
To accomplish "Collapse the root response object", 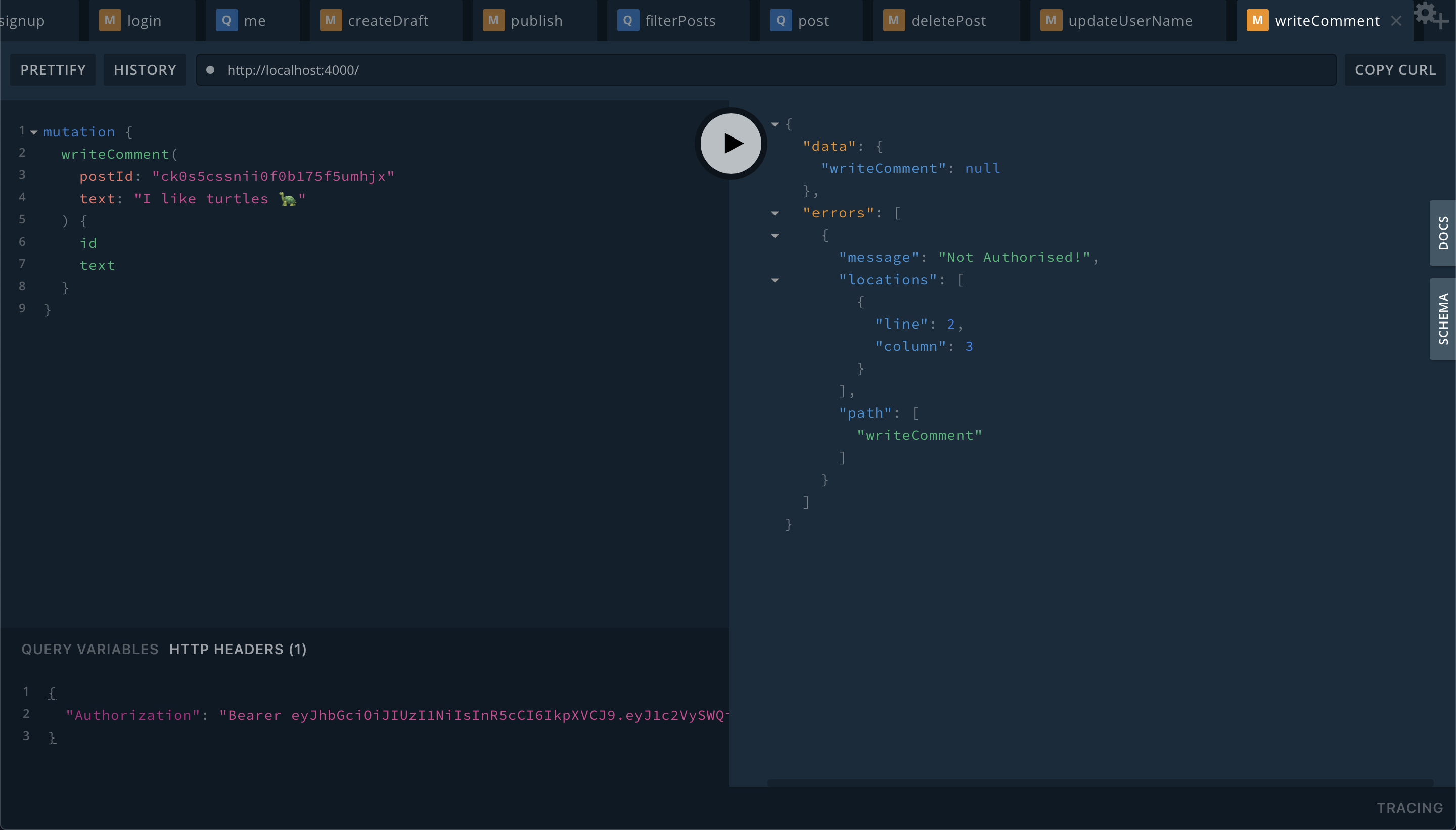I will click(775, 124).
